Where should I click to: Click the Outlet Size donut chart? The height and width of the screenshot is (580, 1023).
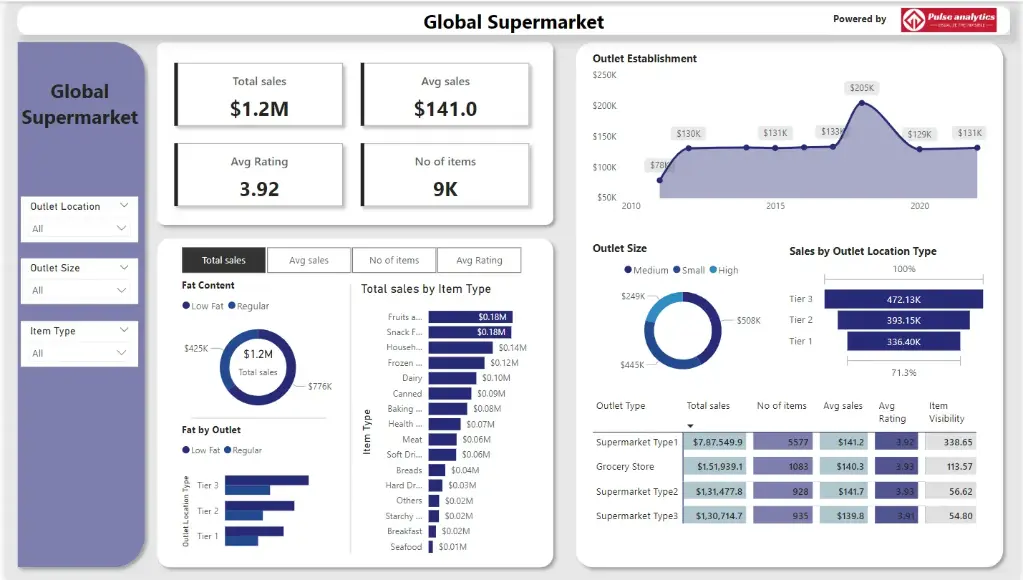click(x=683, y=331)
